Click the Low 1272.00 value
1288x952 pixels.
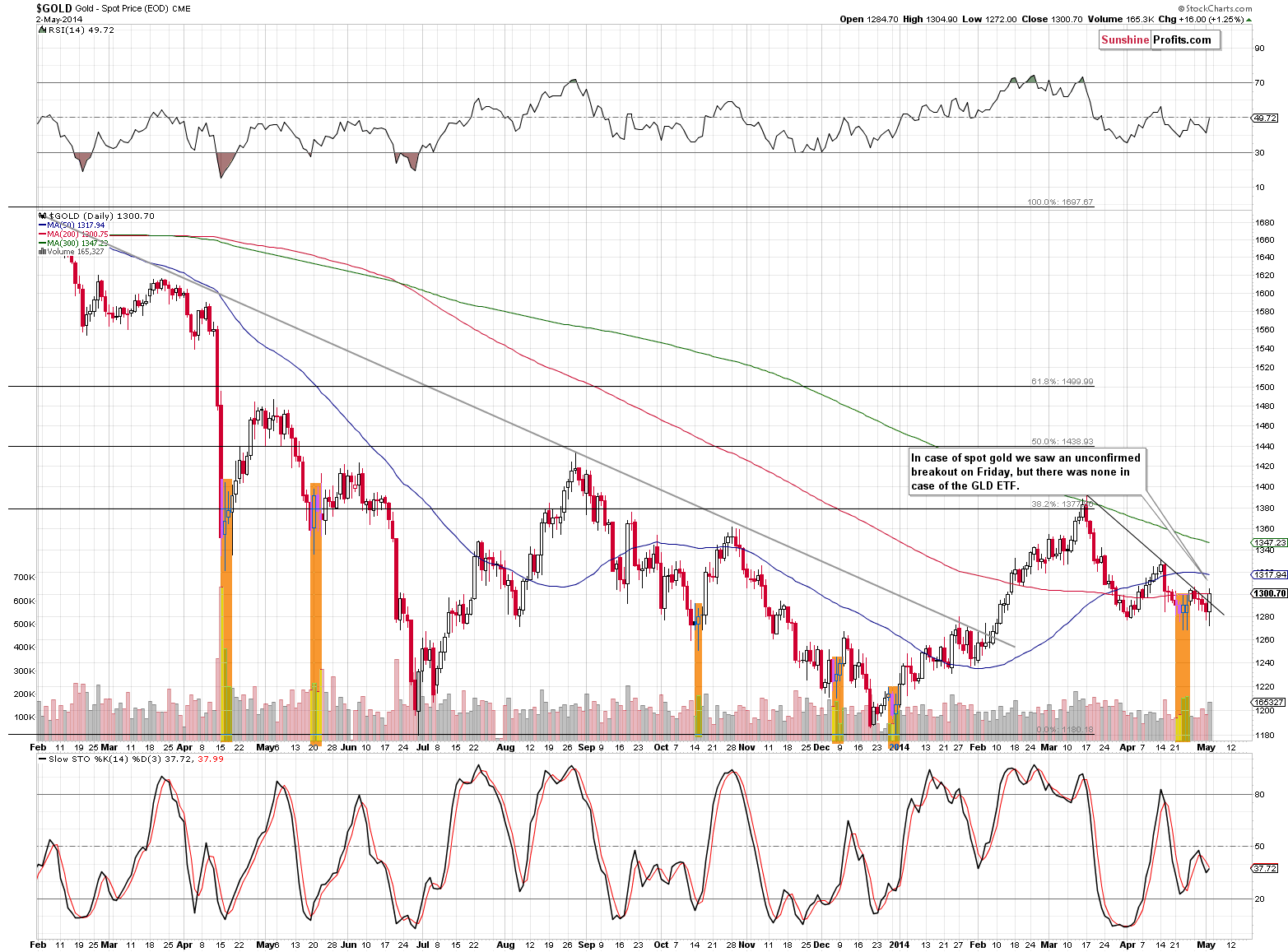pos(988,19)
